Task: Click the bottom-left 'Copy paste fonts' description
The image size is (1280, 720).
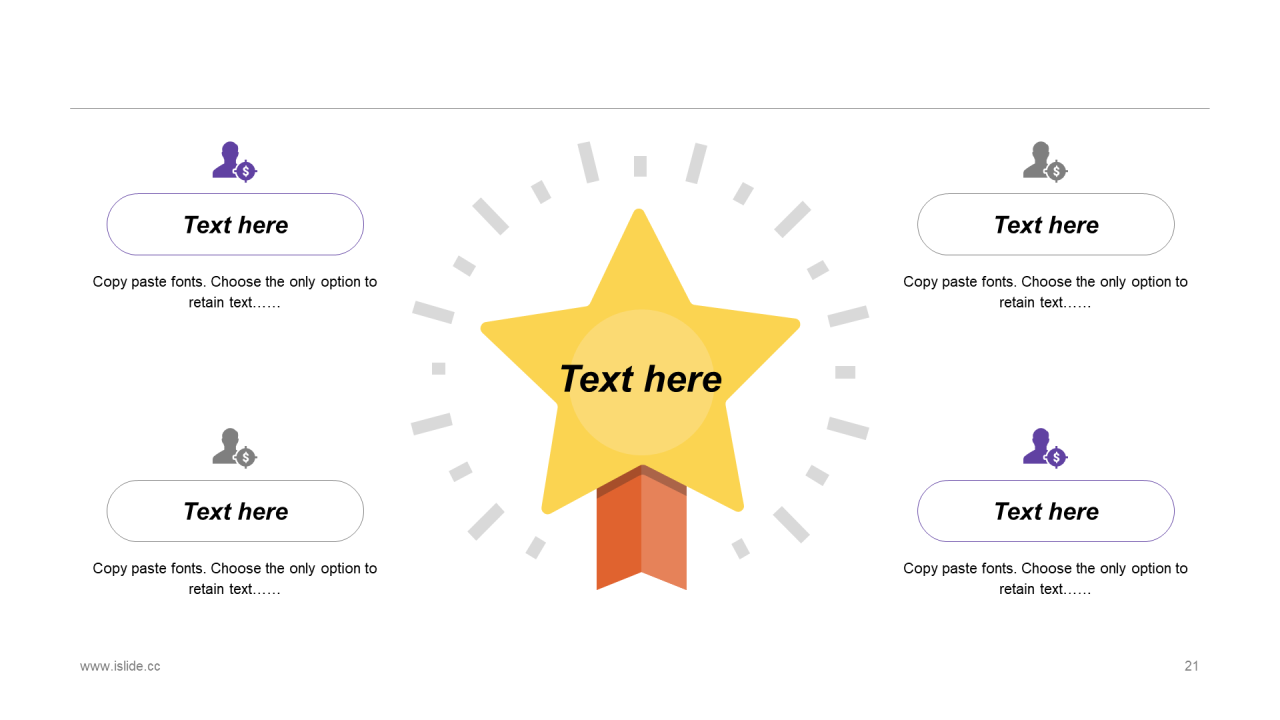Action: [235, 578]
